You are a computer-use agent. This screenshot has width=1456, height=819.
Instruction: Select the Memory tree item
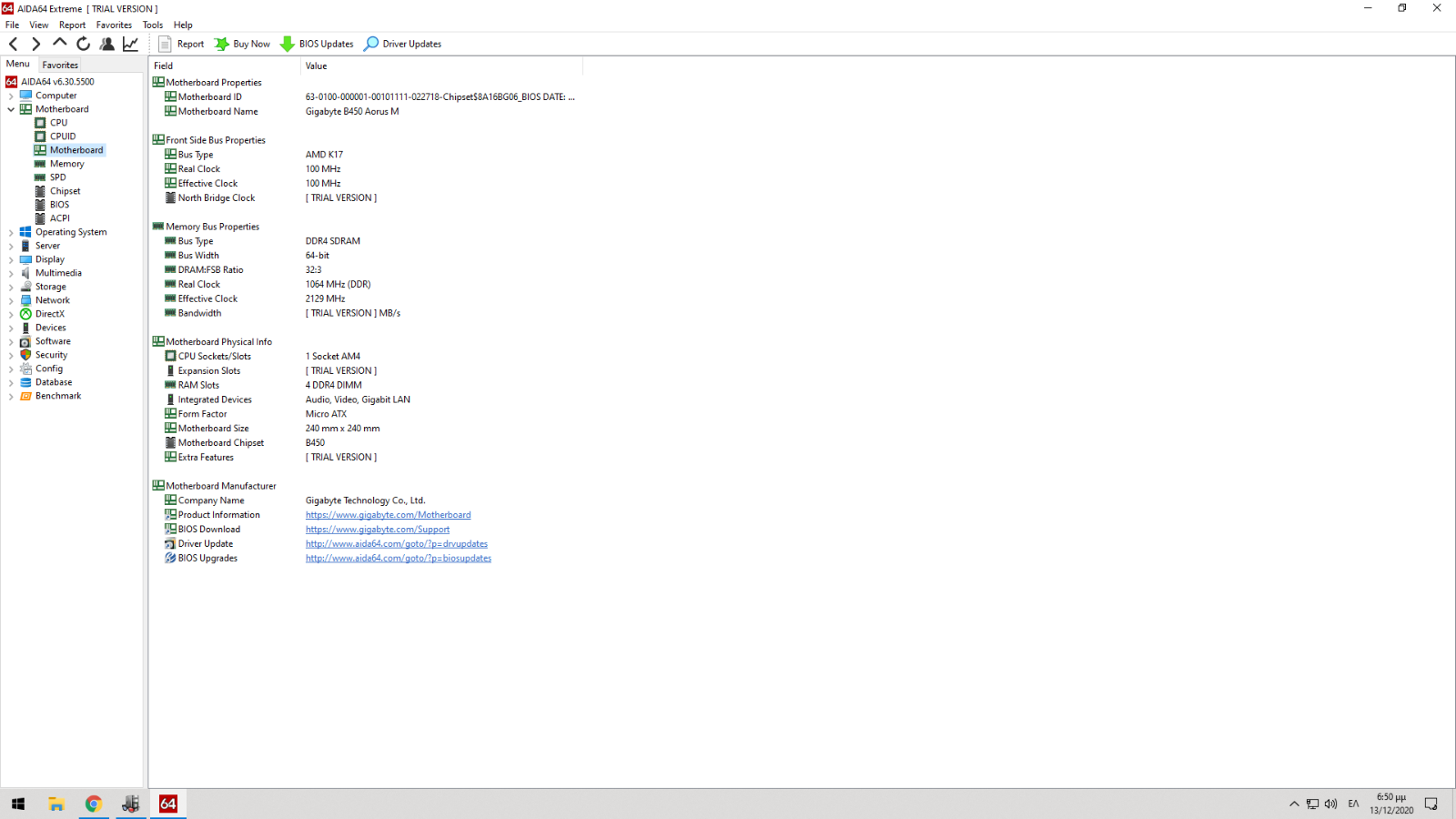[66, 164]
